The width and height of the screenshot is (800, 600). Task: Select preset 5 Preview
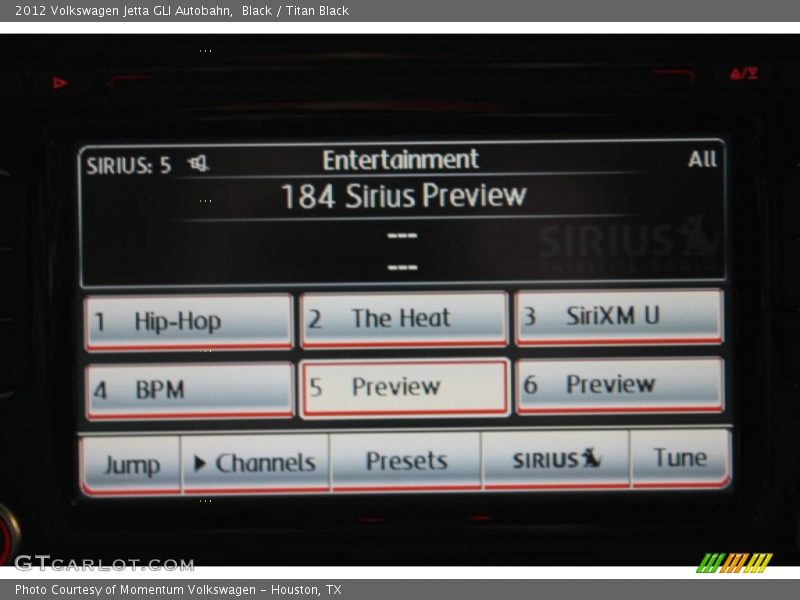pyautogui.click(x=405, y=388)
